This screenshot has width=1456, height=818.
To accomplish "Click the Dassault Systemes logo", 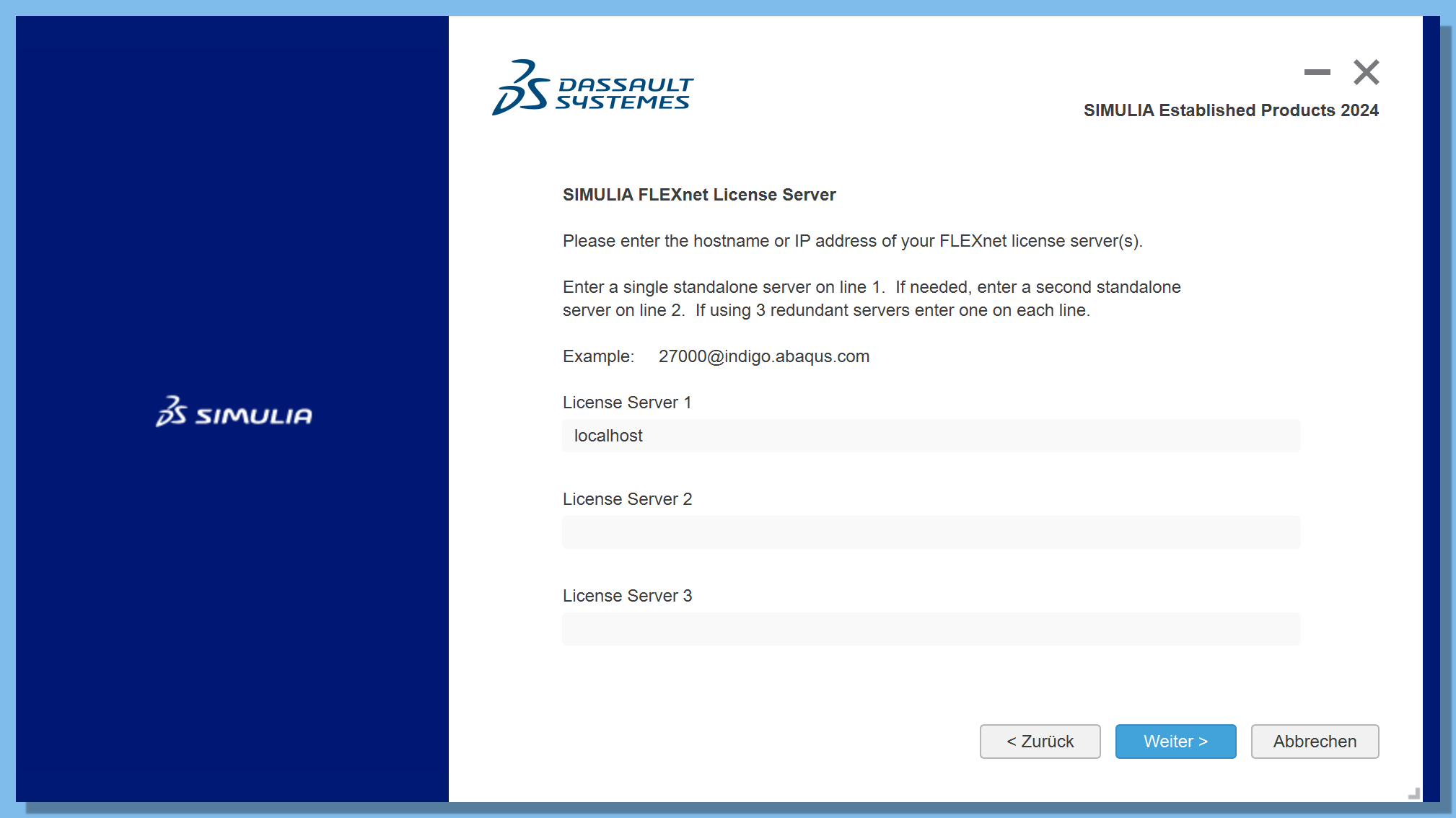I will [x=592, y=87].
